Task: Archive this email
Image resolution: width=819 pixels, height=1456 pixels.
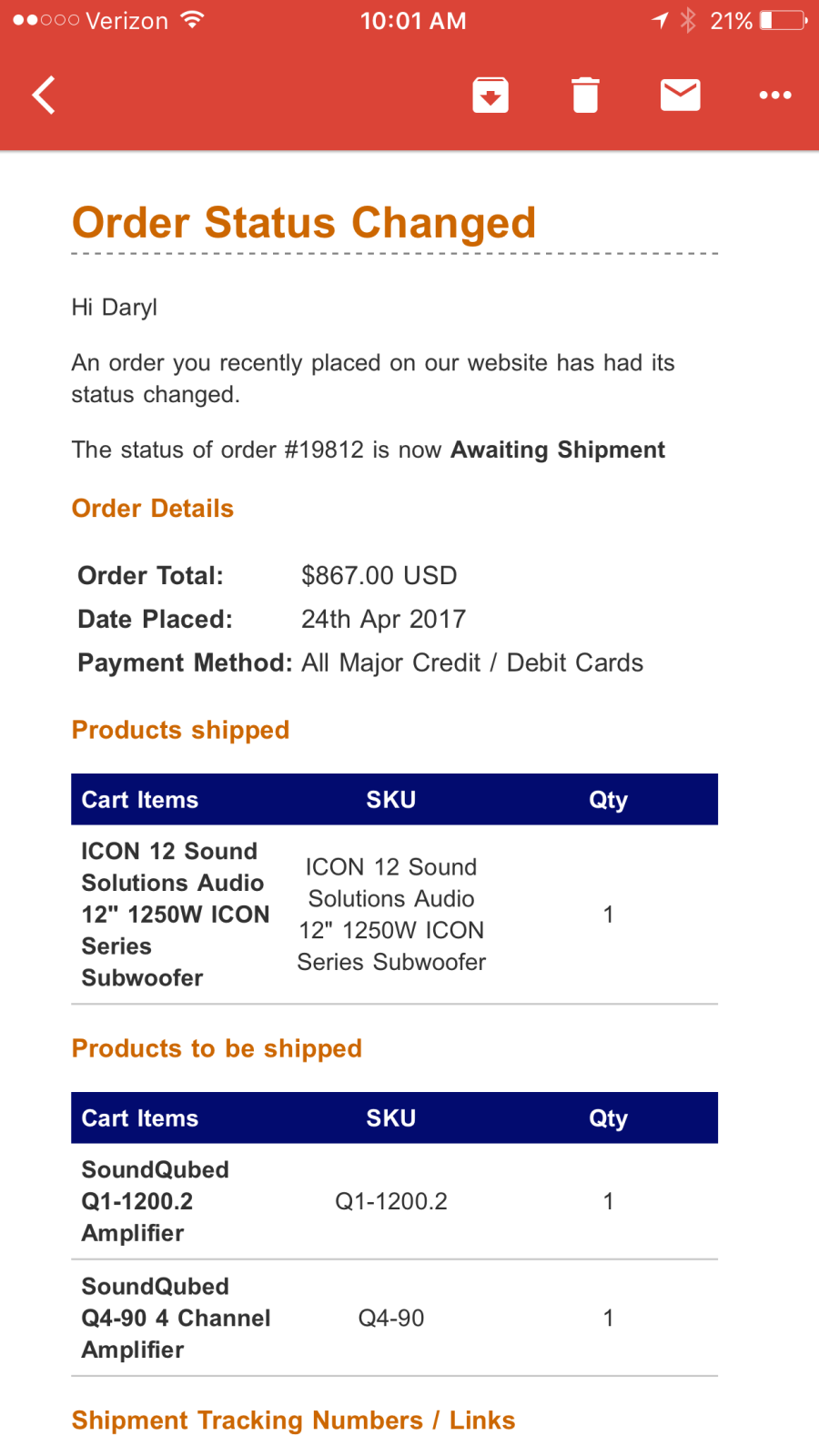Action: pyautogui.click(x=490, y=95)
